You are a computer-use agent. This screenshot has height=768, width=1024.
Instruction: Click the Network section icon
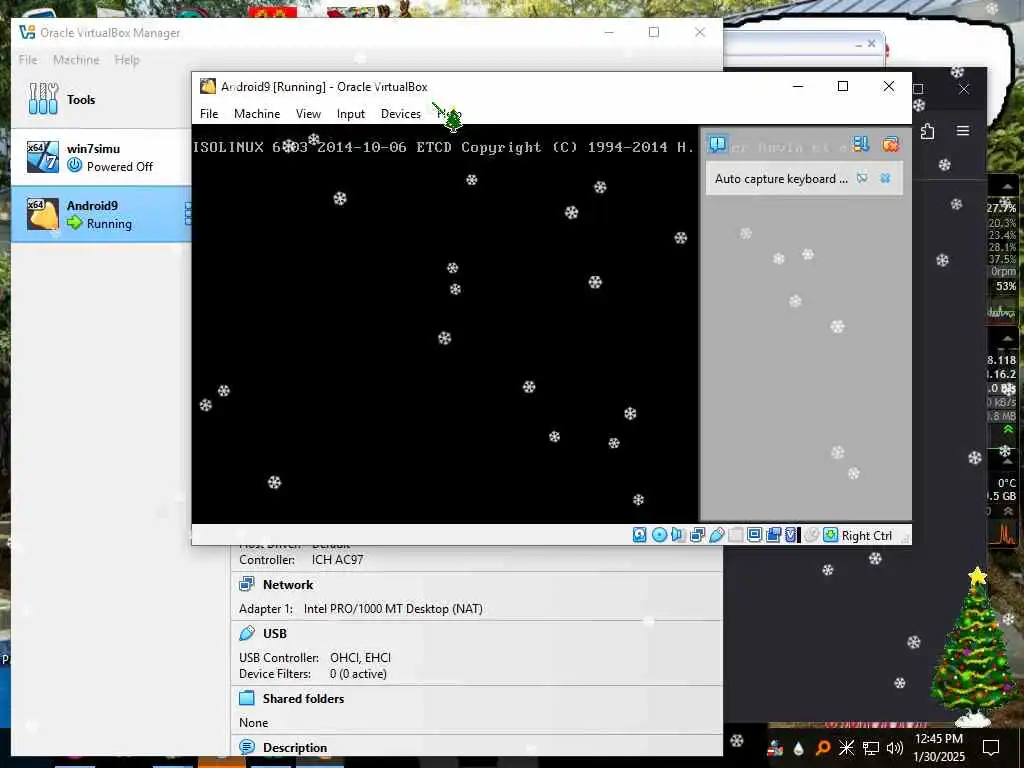coord(247,584)
